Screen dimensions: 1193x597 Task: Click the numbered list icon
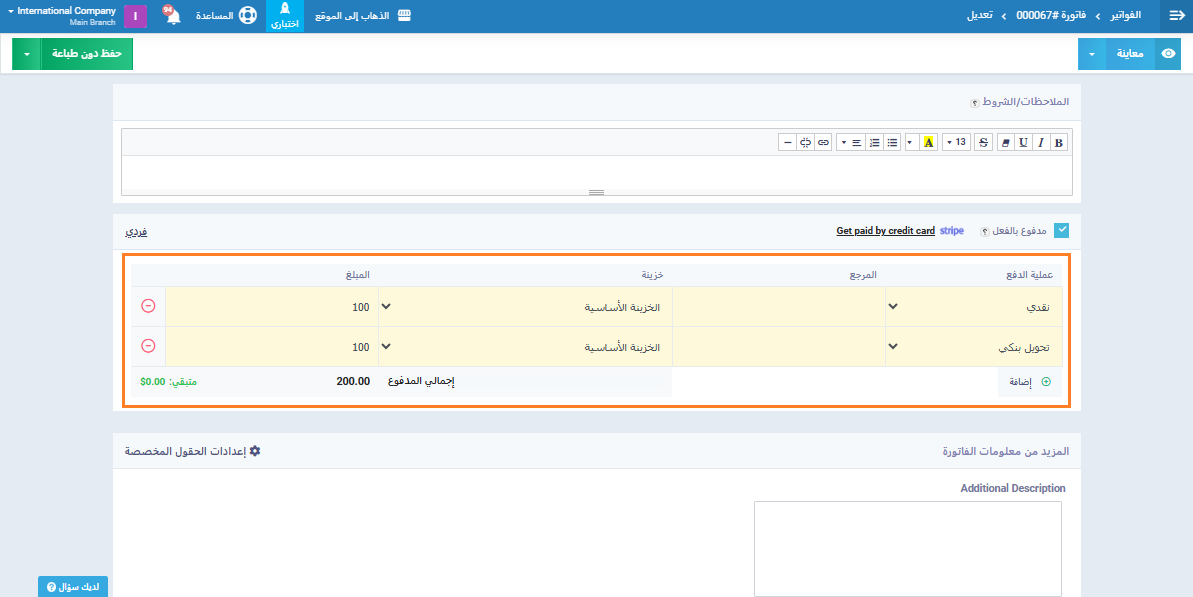[x=875, y=143]
